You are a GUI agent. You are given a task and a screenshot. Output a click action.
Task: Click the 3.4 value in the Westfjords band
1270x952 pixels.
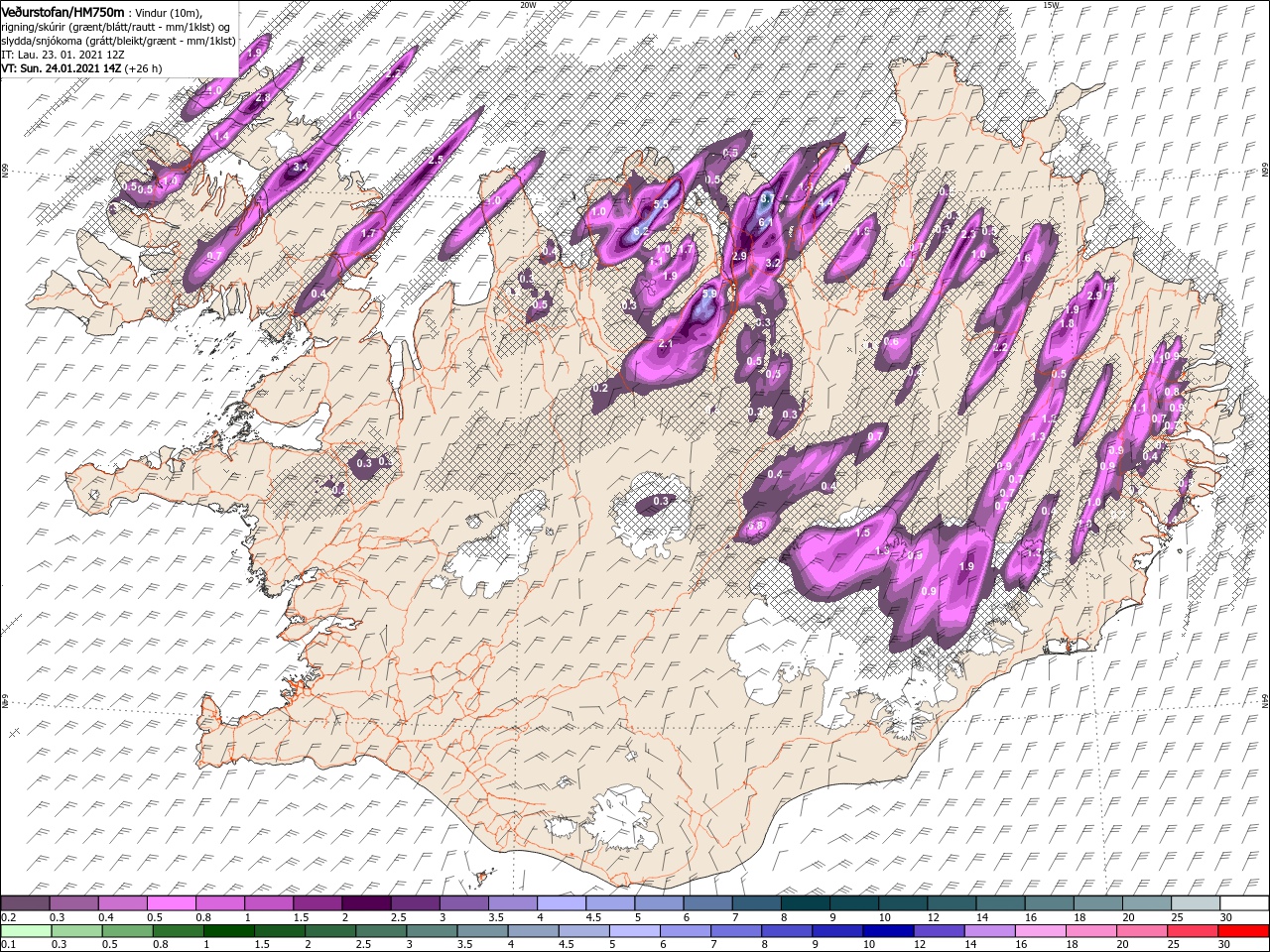301,166
